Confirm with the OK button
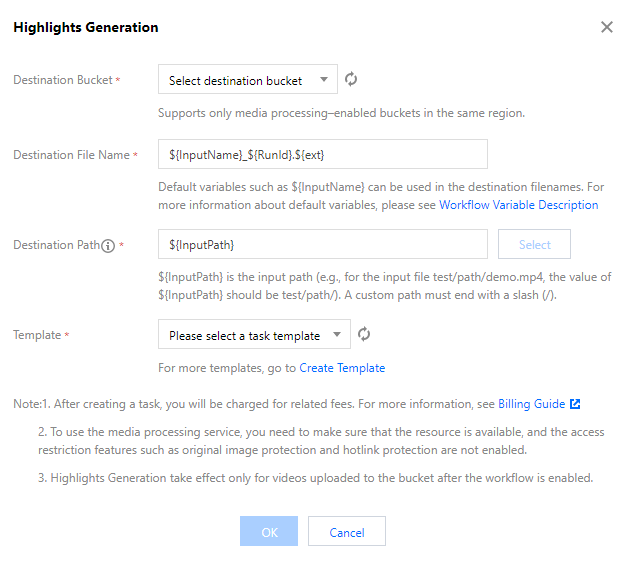Screen dimensions: 632x562 [269, 532]
